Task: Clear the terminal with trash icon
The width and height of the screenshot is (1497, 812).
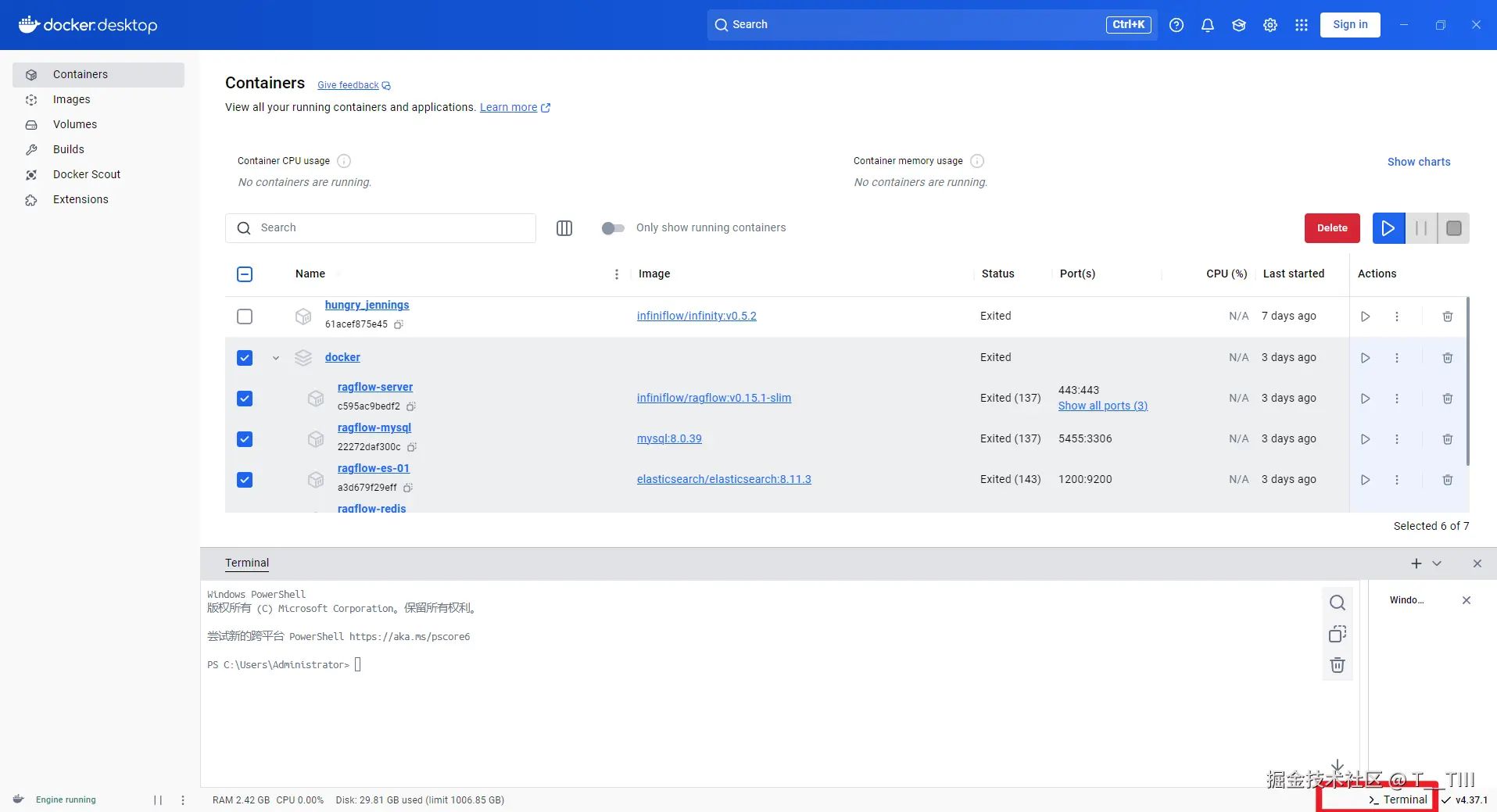Action: coord(1338,665)
